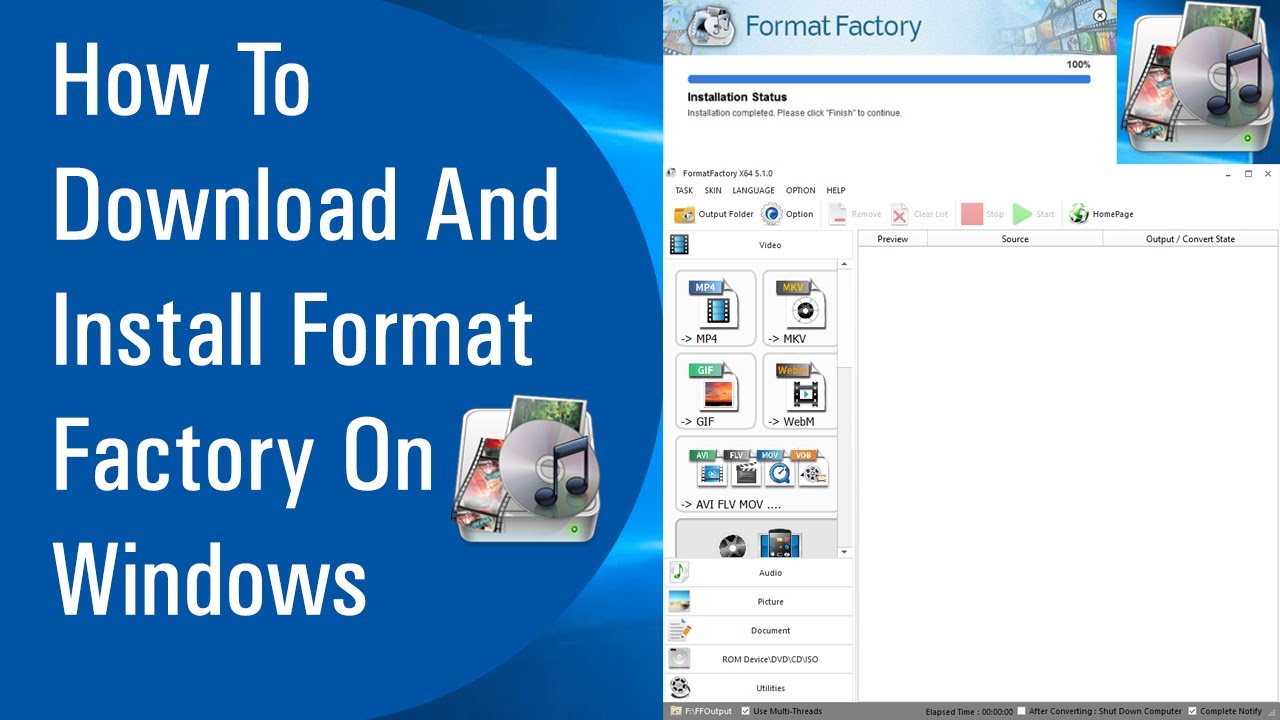Expand the Utilities category
The image size is (1280, 720).
(759, 688)
